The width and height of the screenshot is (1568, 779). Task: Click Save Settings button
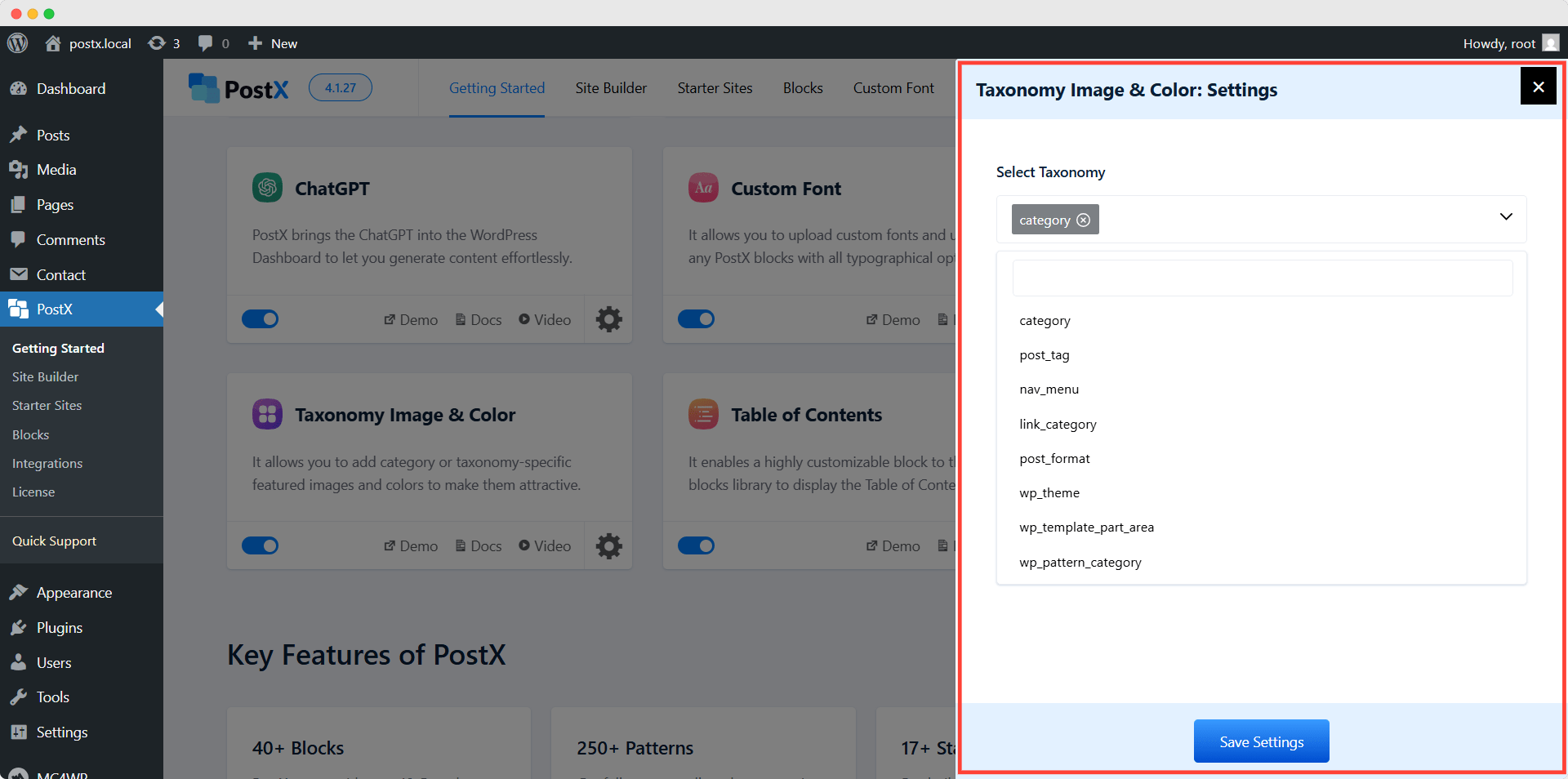(x=1261, y=741)
